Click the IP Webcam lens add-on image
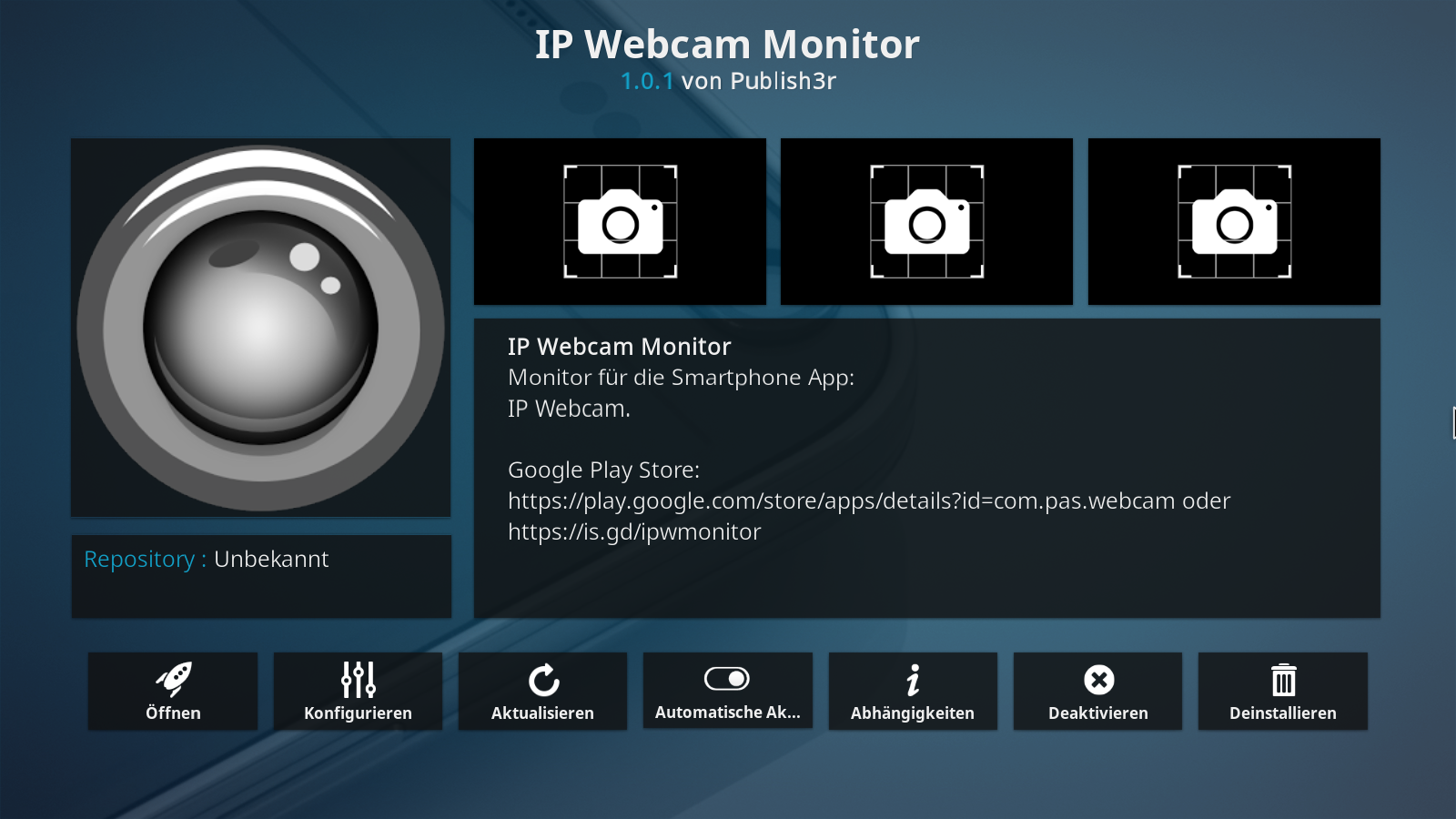Image resolution: width=1456 pixels, height=819 pixels. click(x=260, y=328)
